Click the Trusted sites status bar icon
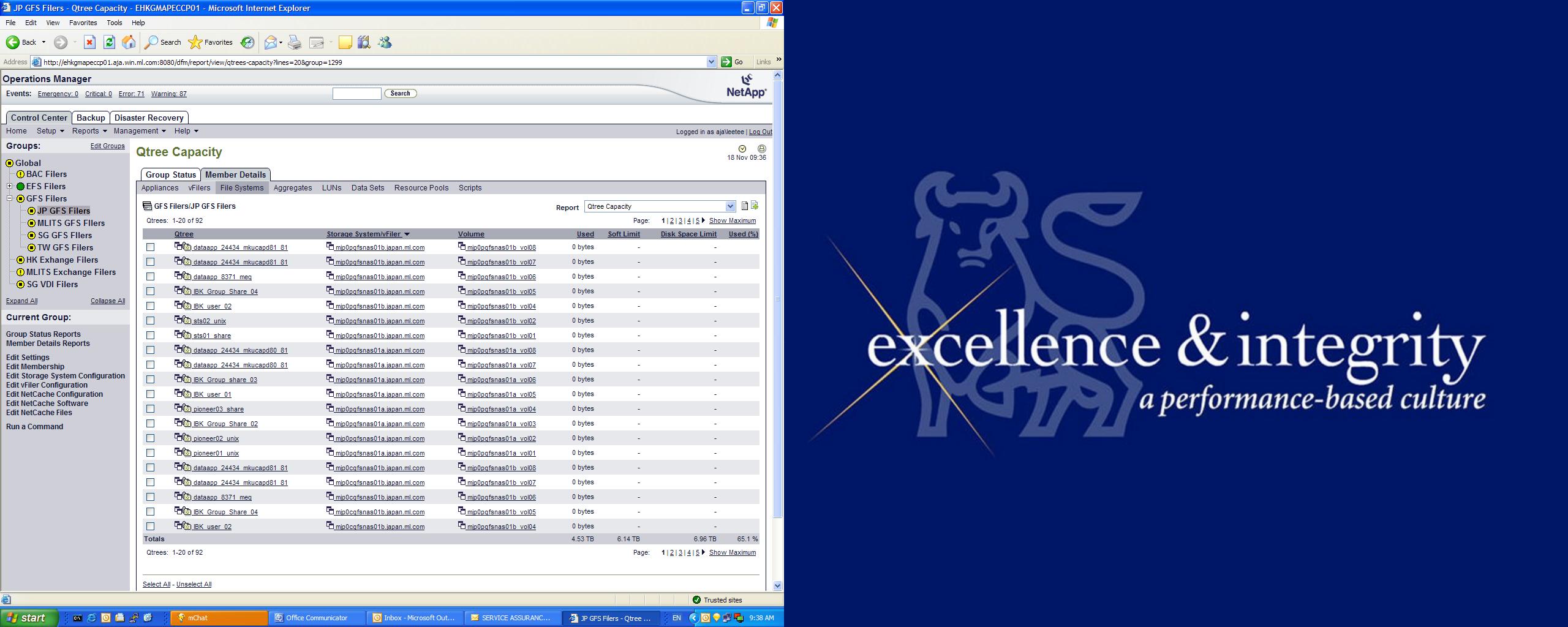 (x=696, y=600)
